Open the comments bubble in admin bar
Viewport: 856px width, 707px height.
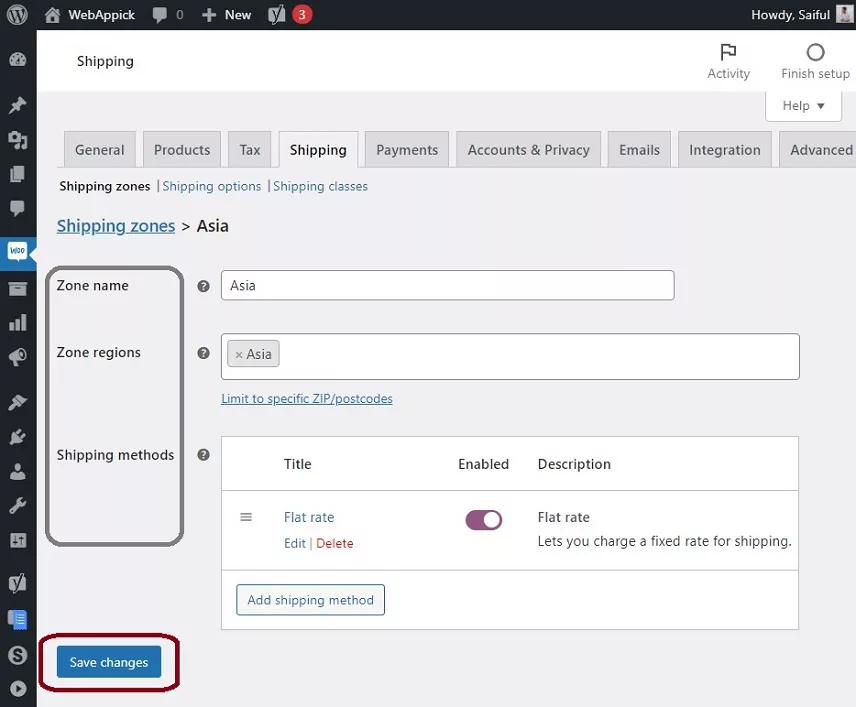(168, 15)
